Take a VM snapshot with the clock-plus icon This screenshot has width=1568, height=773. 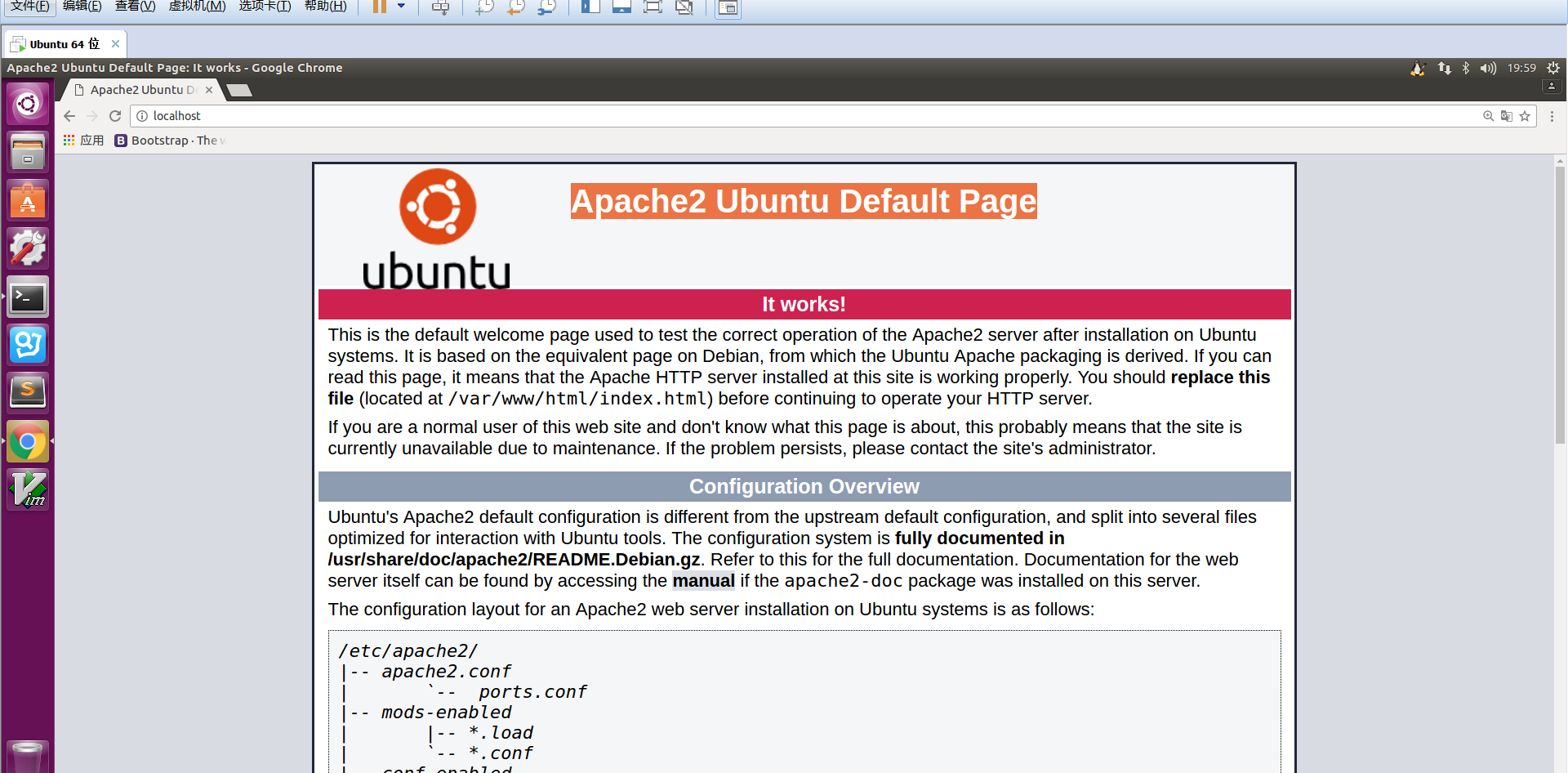coord(485,7)
